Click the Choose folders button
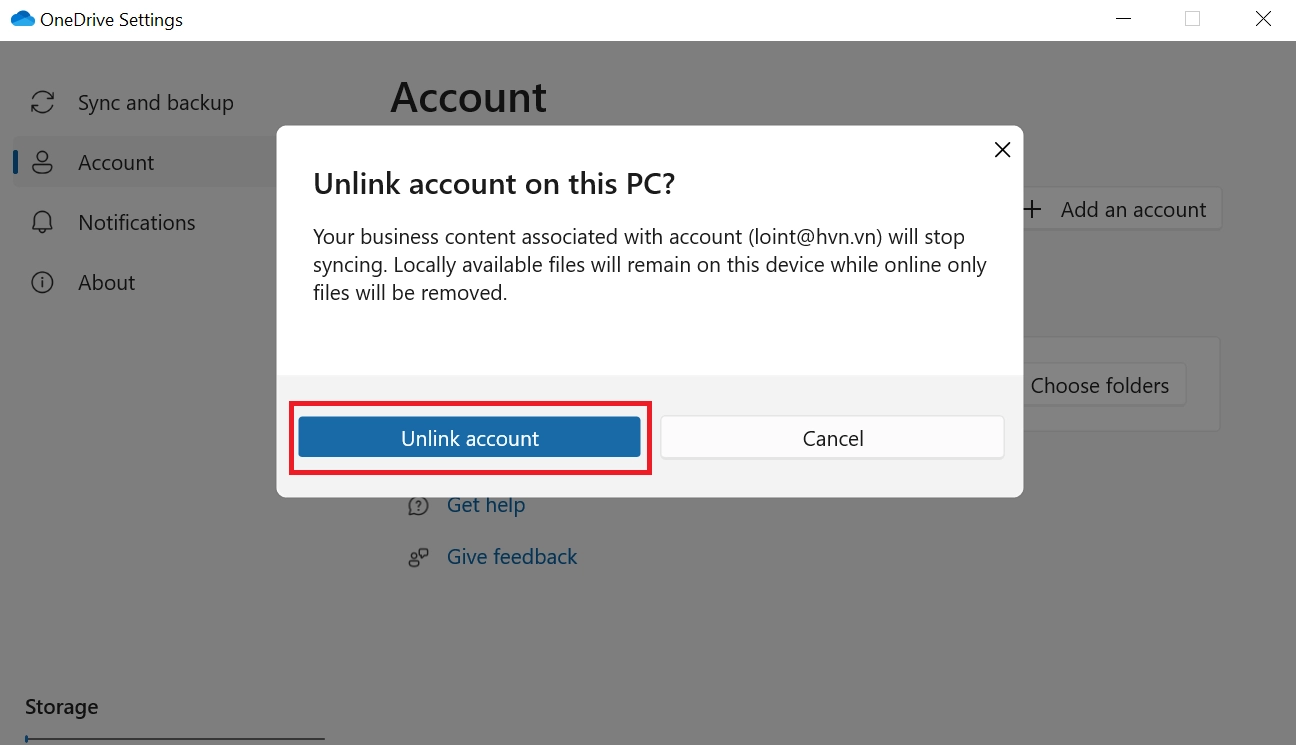 pyautogui.click(x=1099, y=386)
